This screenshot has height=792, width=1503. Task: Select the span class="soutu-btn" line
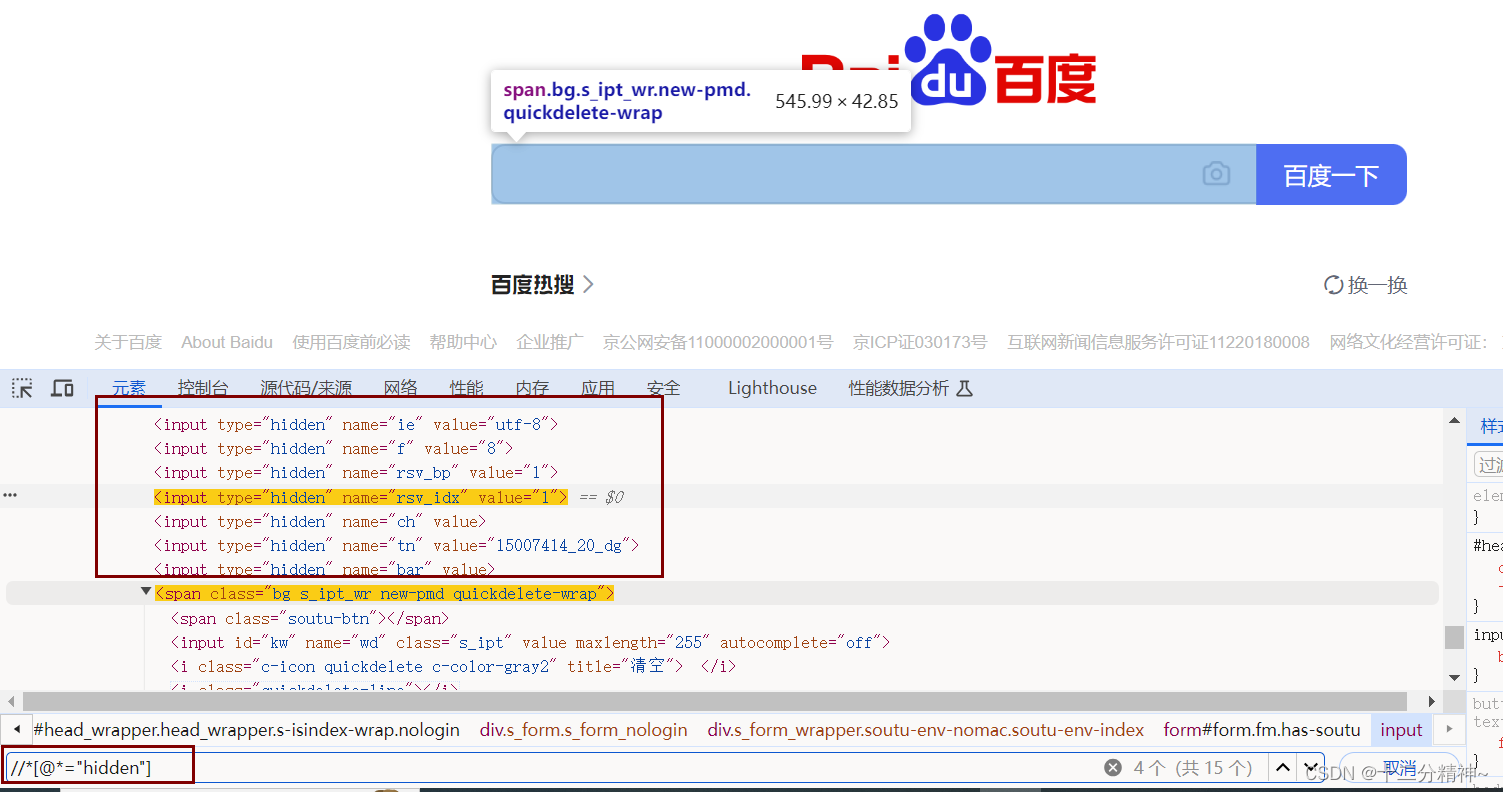[309, 618]
